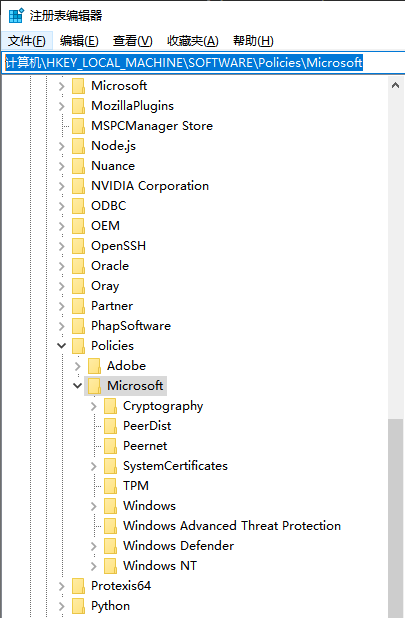The height and width of the screenshot is (618, 405).
Task: Open the 查看(V) menu
Action: coord(132,41)
